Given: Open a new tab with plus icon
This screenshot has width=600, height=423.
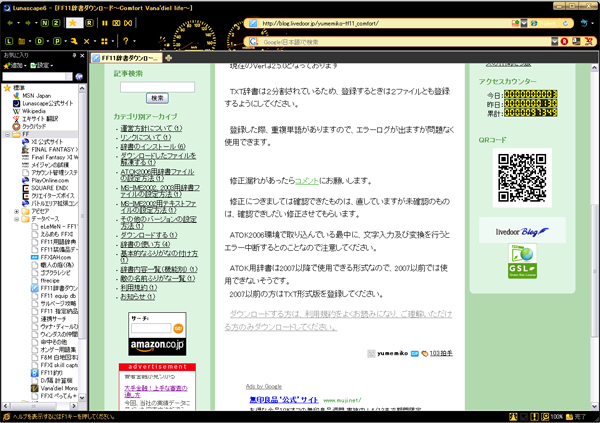Looking at the screenshot, I should pyautogui.click(x=168, y=58).
